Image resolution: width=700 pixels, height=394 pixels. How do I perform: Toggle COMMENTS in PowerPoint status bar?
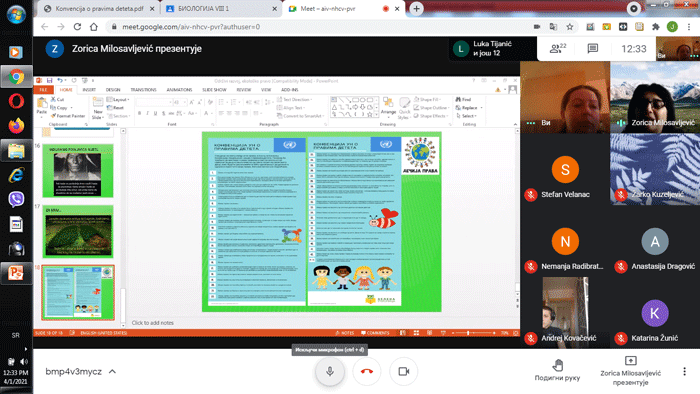point(375,333)
